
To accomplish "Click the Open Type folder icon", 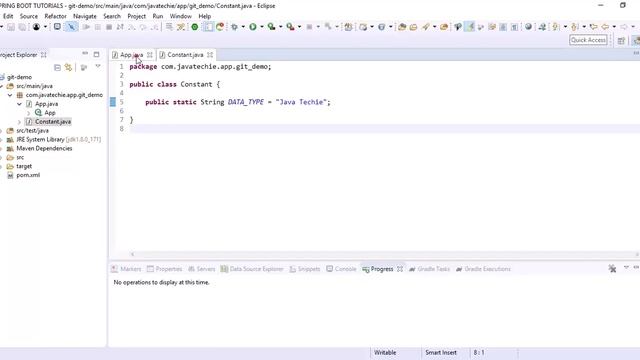I will pyautogui.click(x=402, y=27).
